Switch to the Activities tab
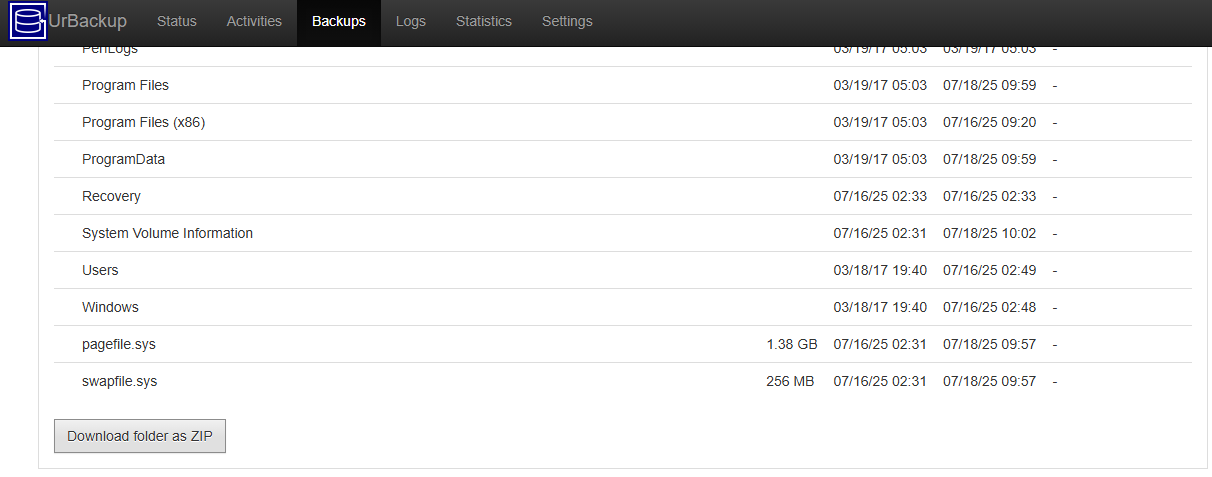This screenshot has width=1212, height=477. pos(254,21)
